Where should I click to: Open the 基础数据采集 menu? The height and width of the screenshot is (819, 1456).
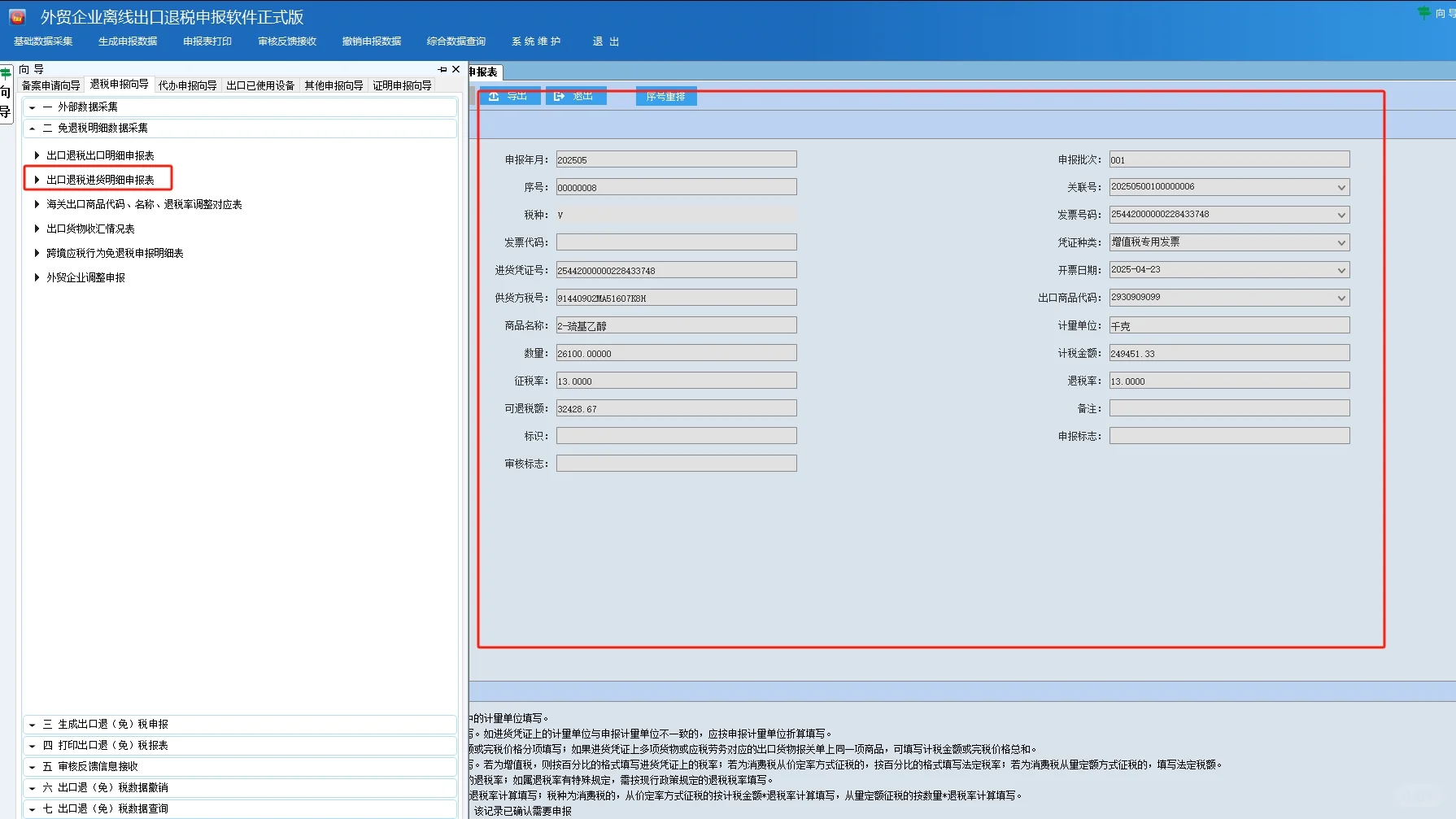(x=43, y=41)
